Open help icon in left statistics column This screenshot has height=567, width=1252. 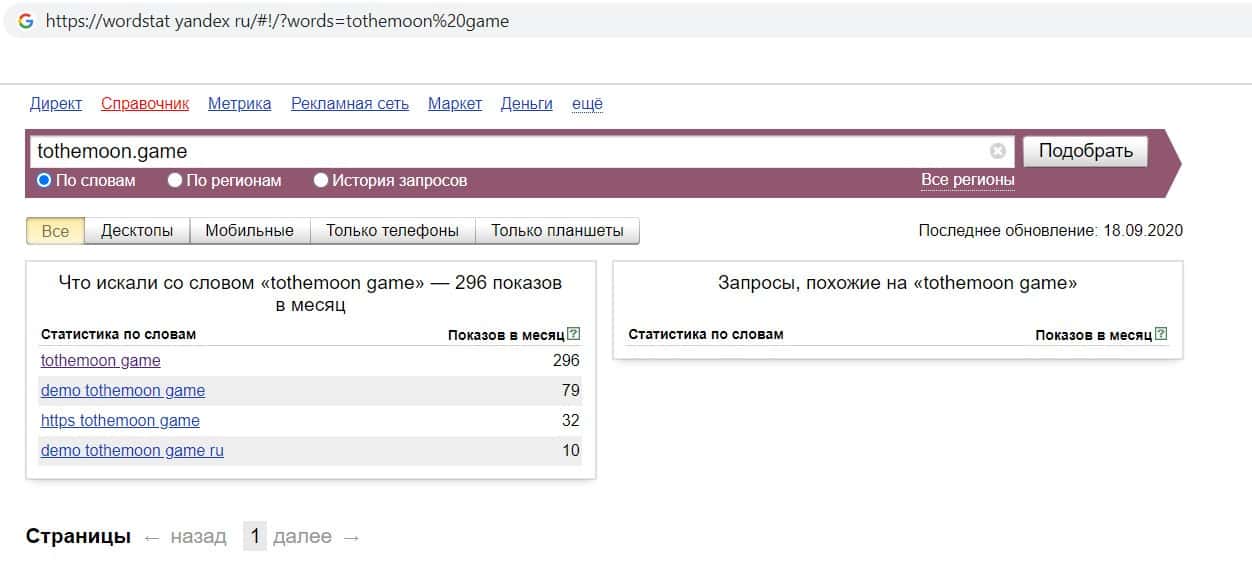click(x=573, y=334)
